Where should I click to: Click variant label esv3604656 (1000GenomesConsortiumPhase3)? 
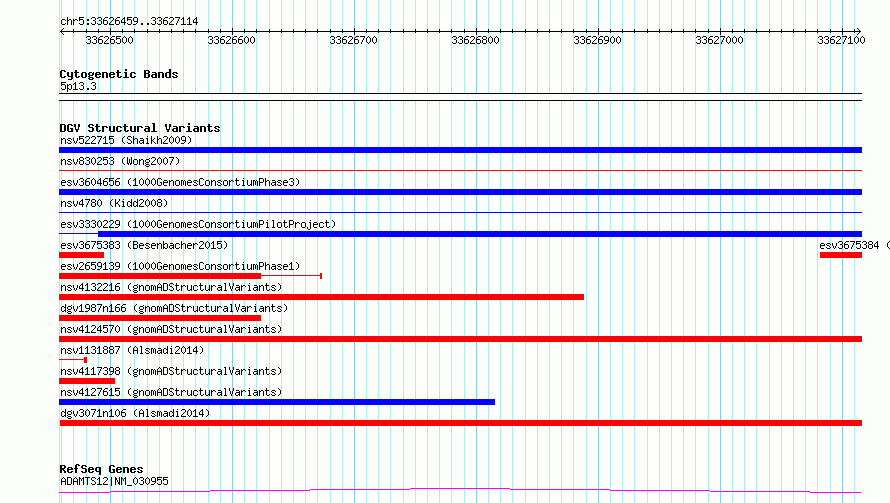click(180, 182)
